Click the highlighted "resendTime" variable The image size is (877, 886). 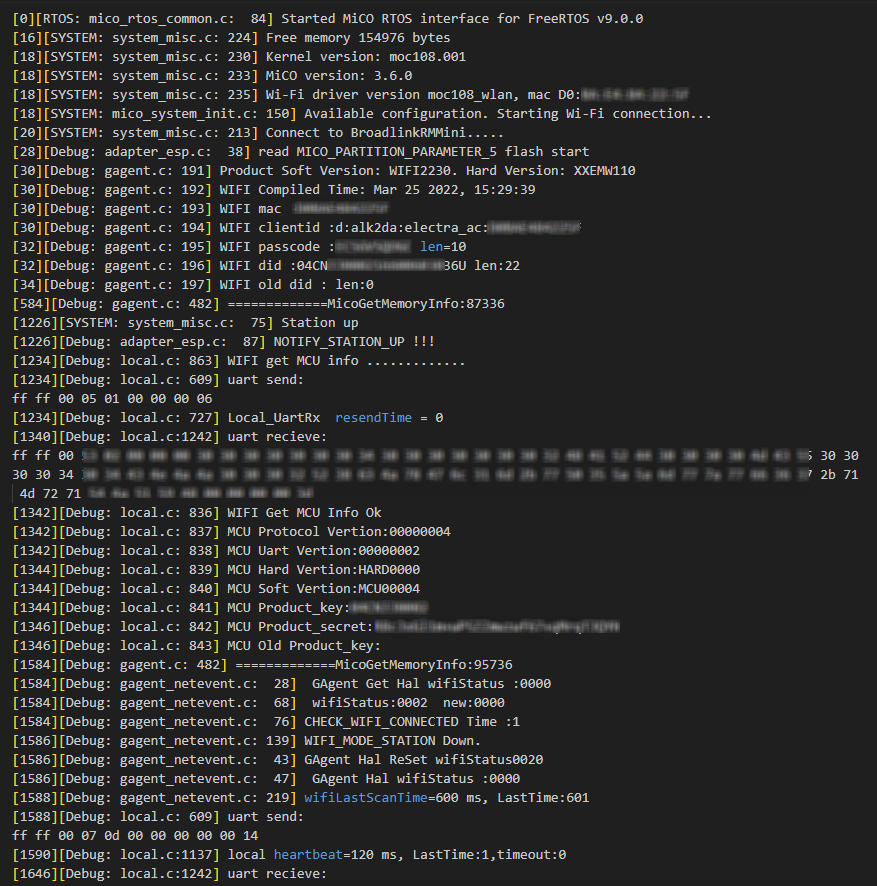(373, 418)
